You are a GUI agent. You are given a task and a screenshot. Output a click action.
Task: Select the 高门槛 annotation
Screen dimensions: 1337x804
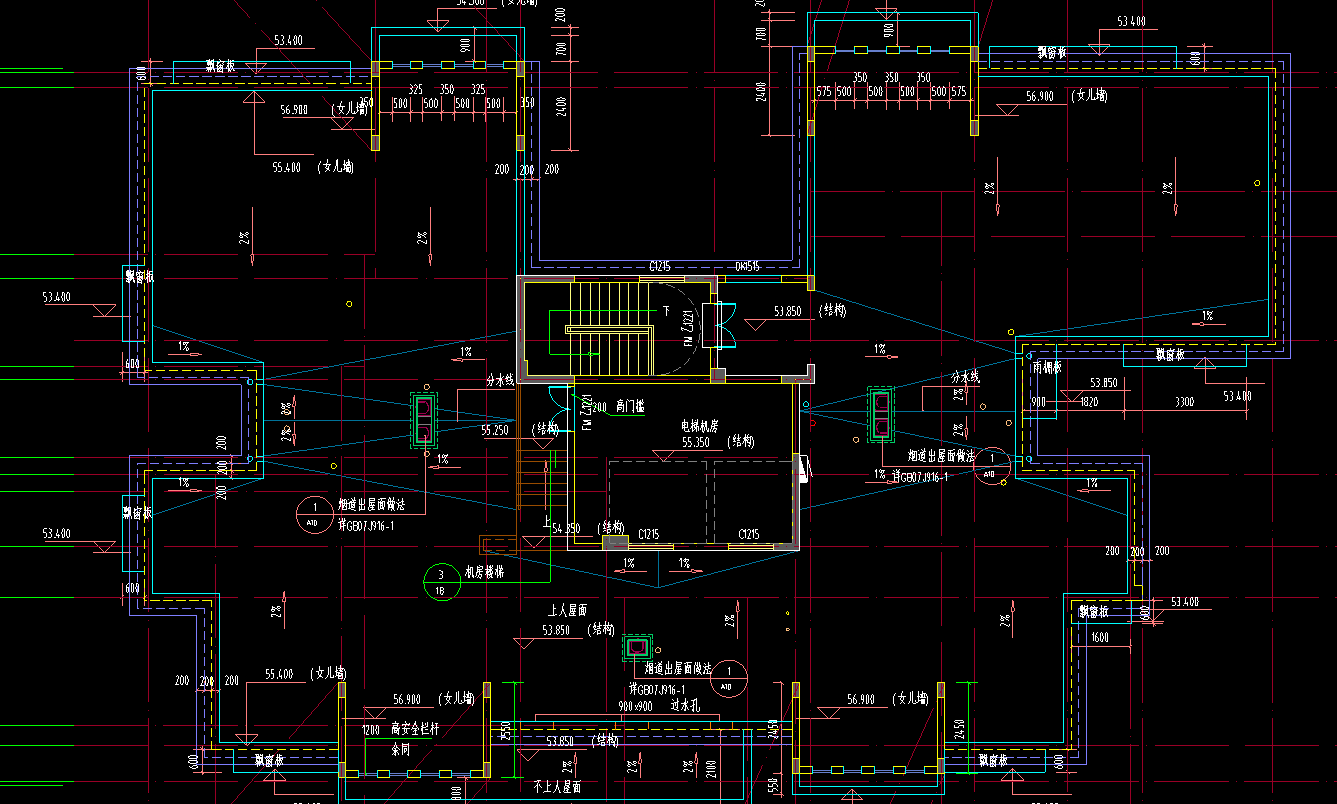(631, 407)
